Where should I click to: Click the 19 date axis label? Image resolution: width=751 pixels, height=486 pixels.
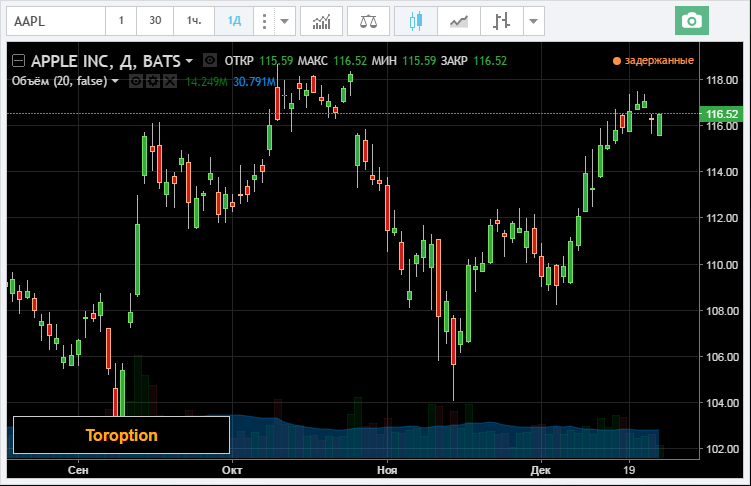(x=629, y=470)
